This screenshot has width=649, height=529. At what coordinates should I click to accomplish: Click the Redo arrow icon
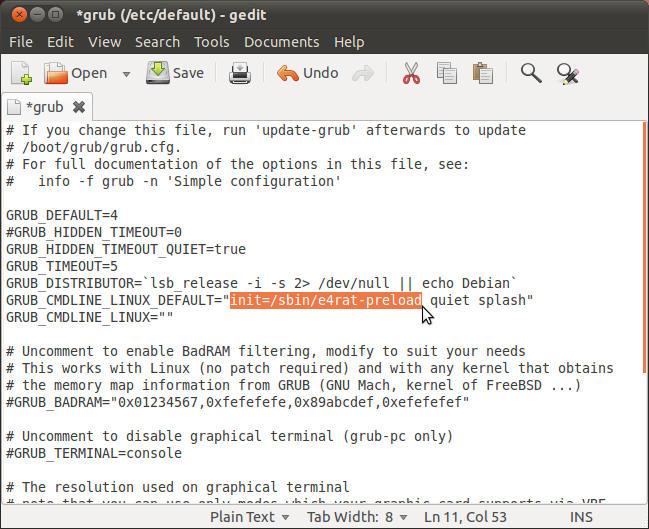click(363, 74)
